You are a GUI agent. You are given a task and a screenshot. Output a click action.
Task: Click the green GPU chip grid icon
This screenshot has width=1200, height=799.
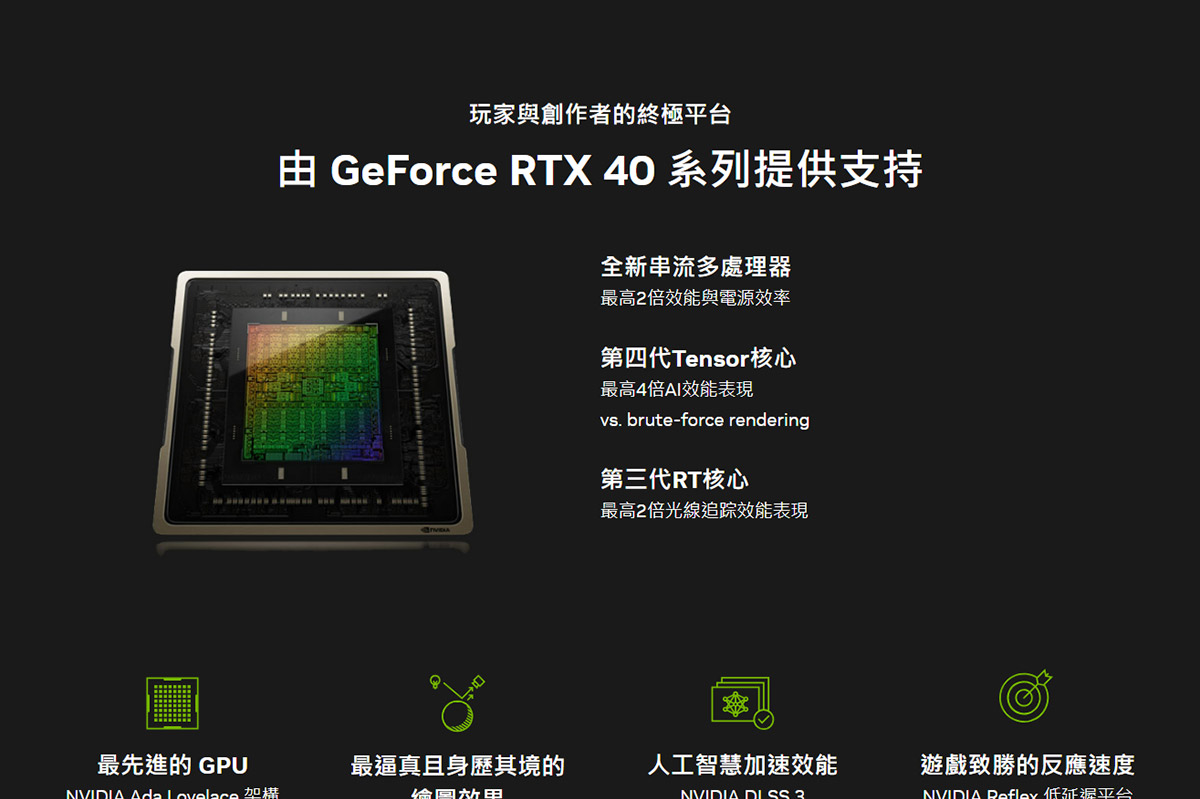coord(172,703)
